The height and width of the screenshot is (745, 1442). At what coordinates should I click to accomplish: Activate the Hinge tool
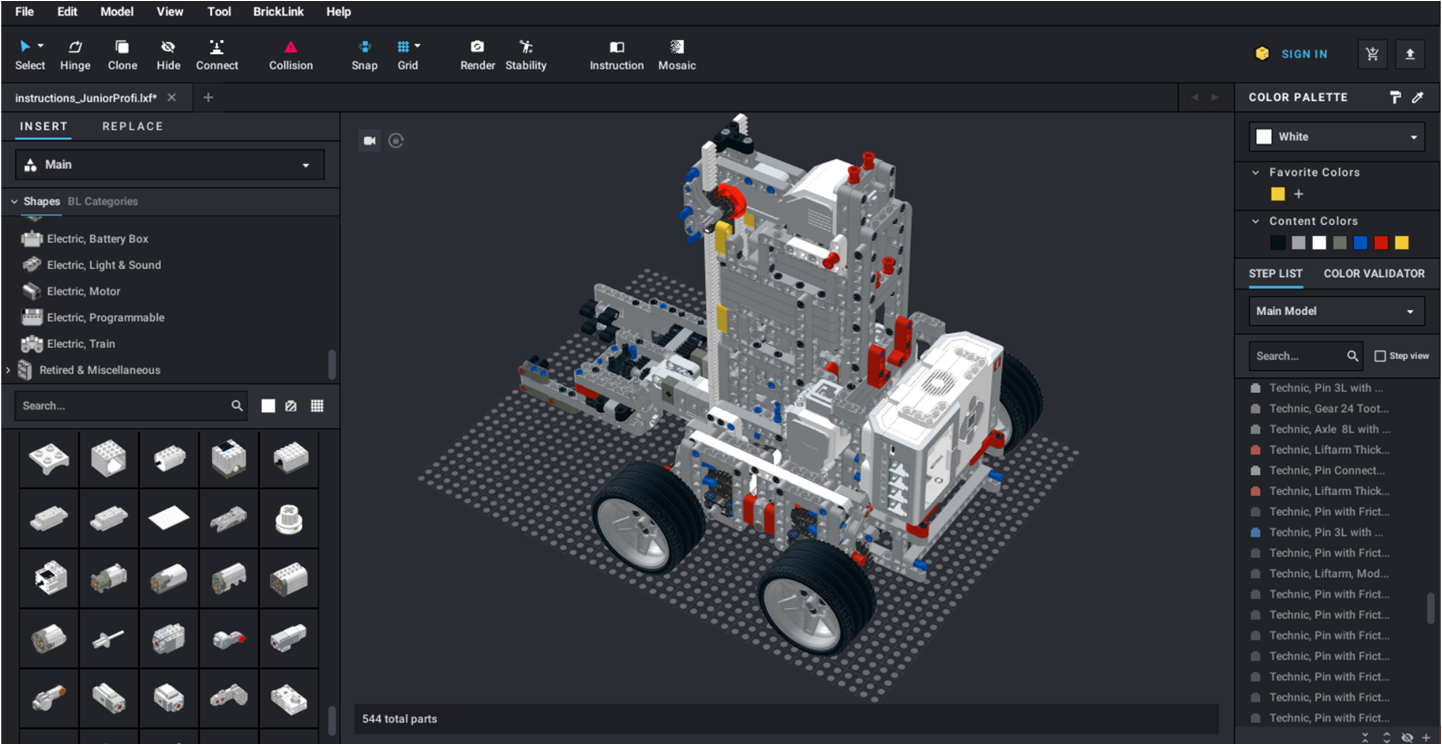click(75, 55)
